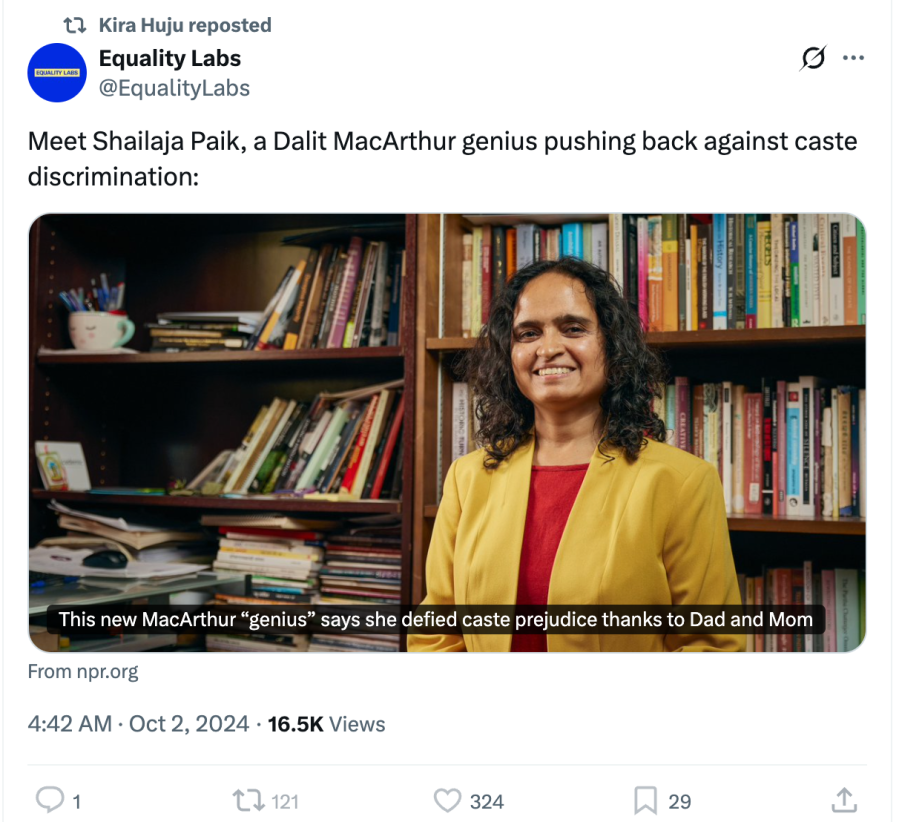Click the share arrow icon
The image size is (899, 822).
click(844, 800)
